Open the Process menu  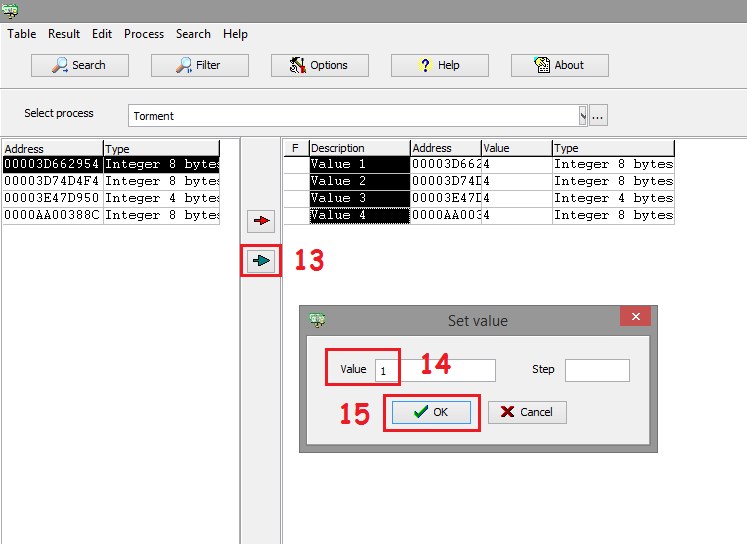(x=144, y=34)
